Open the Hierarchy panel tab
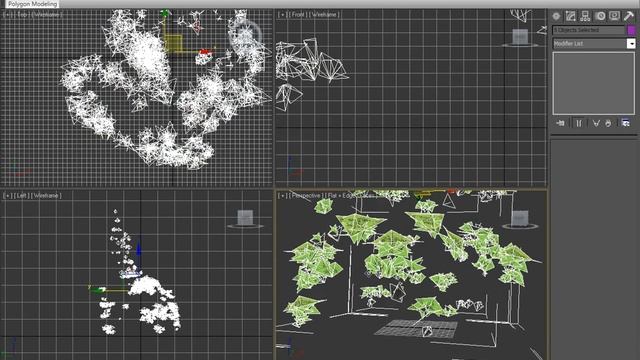Viewport: 640px width, 360px height. pyautogui.click(x=585, y=16)
